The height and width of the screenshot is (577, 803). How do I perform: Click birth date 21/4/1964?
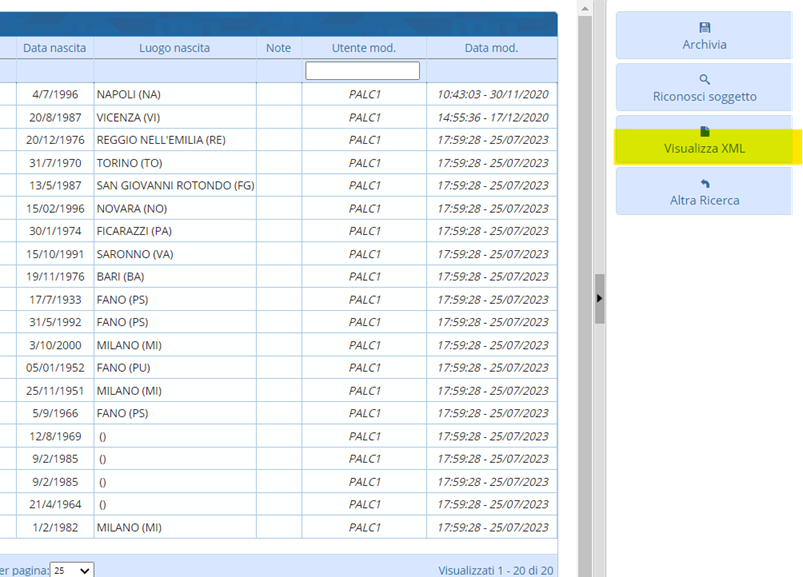55,504
